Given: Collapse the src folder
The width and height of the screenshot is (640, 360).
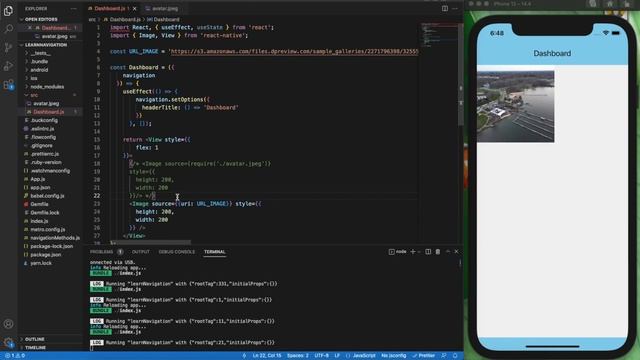Looking at the screenshot, I should coord(34,95).
